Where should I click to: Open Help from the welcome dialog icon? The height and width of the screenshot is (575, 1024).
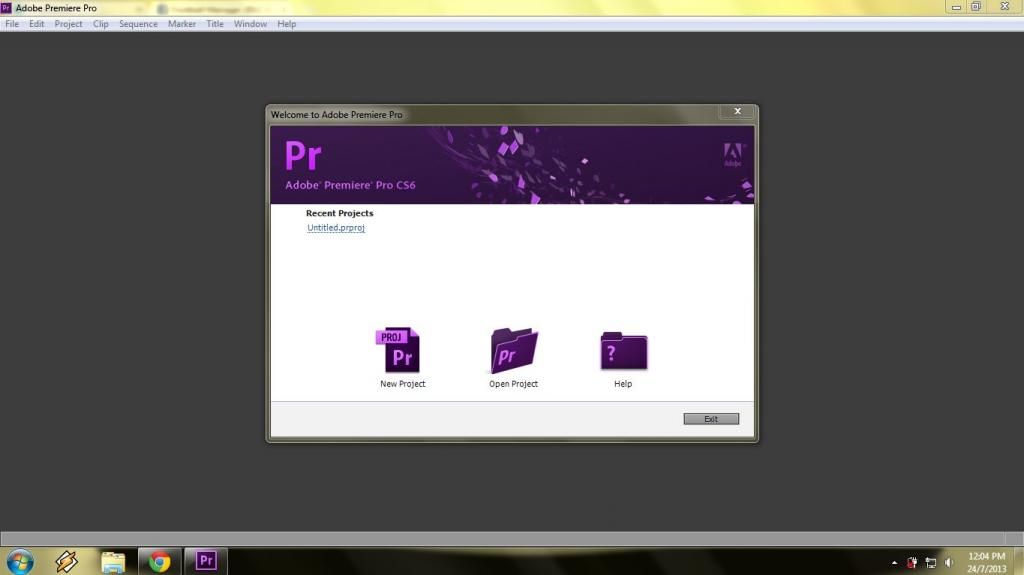623,351
